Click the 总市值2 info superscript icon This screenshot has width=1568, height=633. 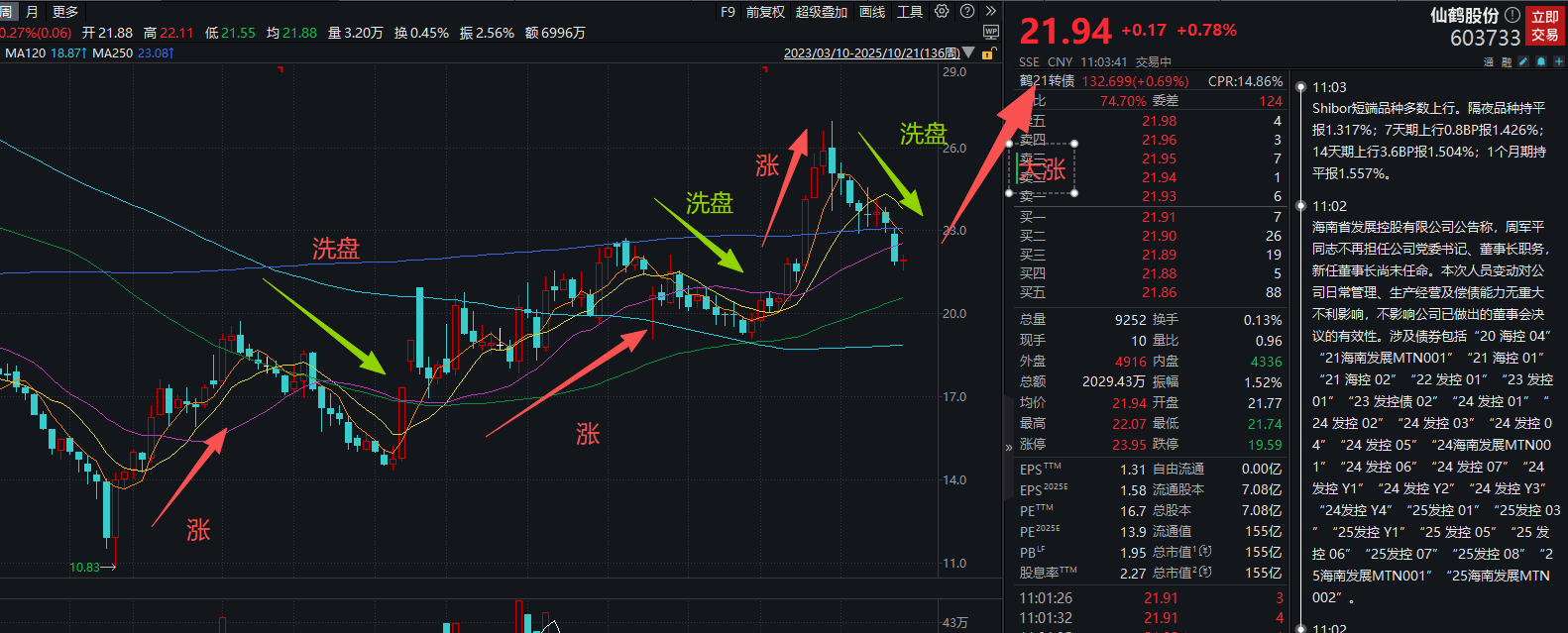tap(1205, 572)
